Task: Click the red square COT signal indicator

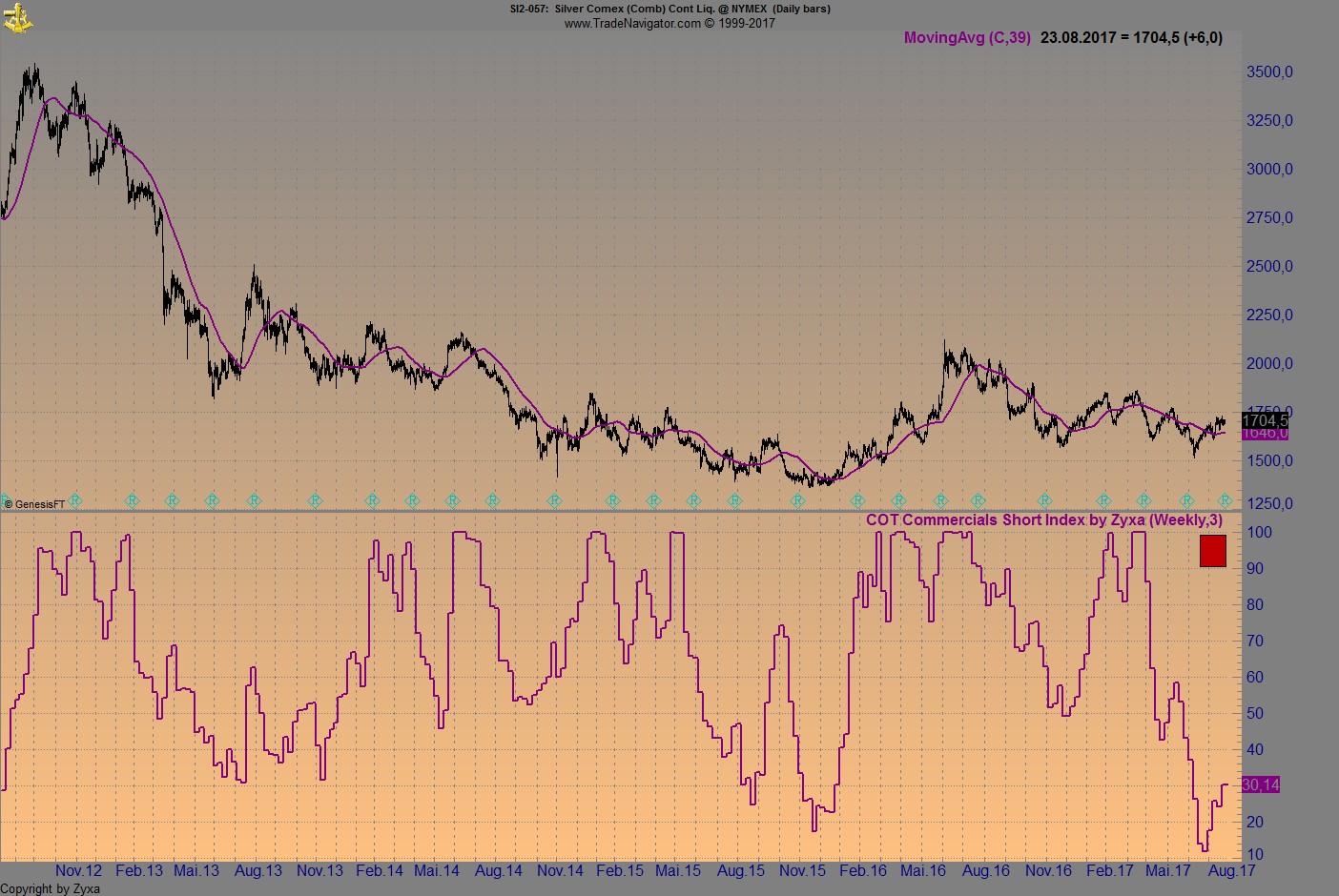Action: click(x=1212, y=551)
